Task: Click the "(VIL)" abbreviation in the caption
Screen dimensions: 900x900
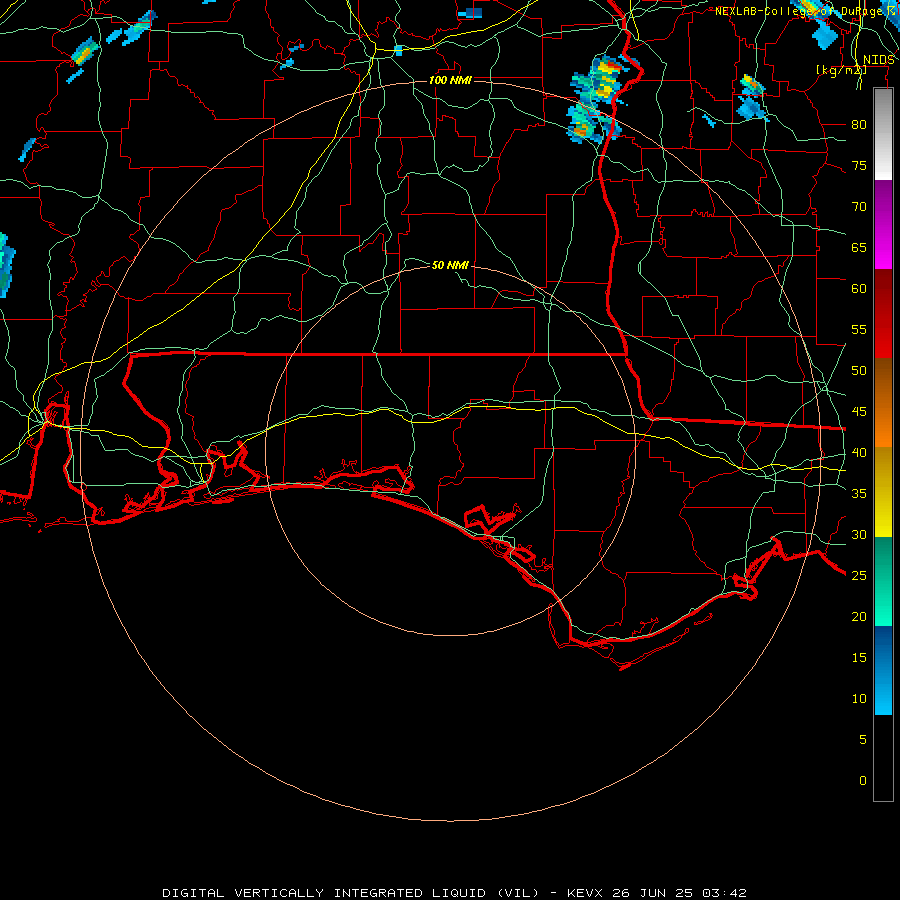Action: tap(518, 893)
